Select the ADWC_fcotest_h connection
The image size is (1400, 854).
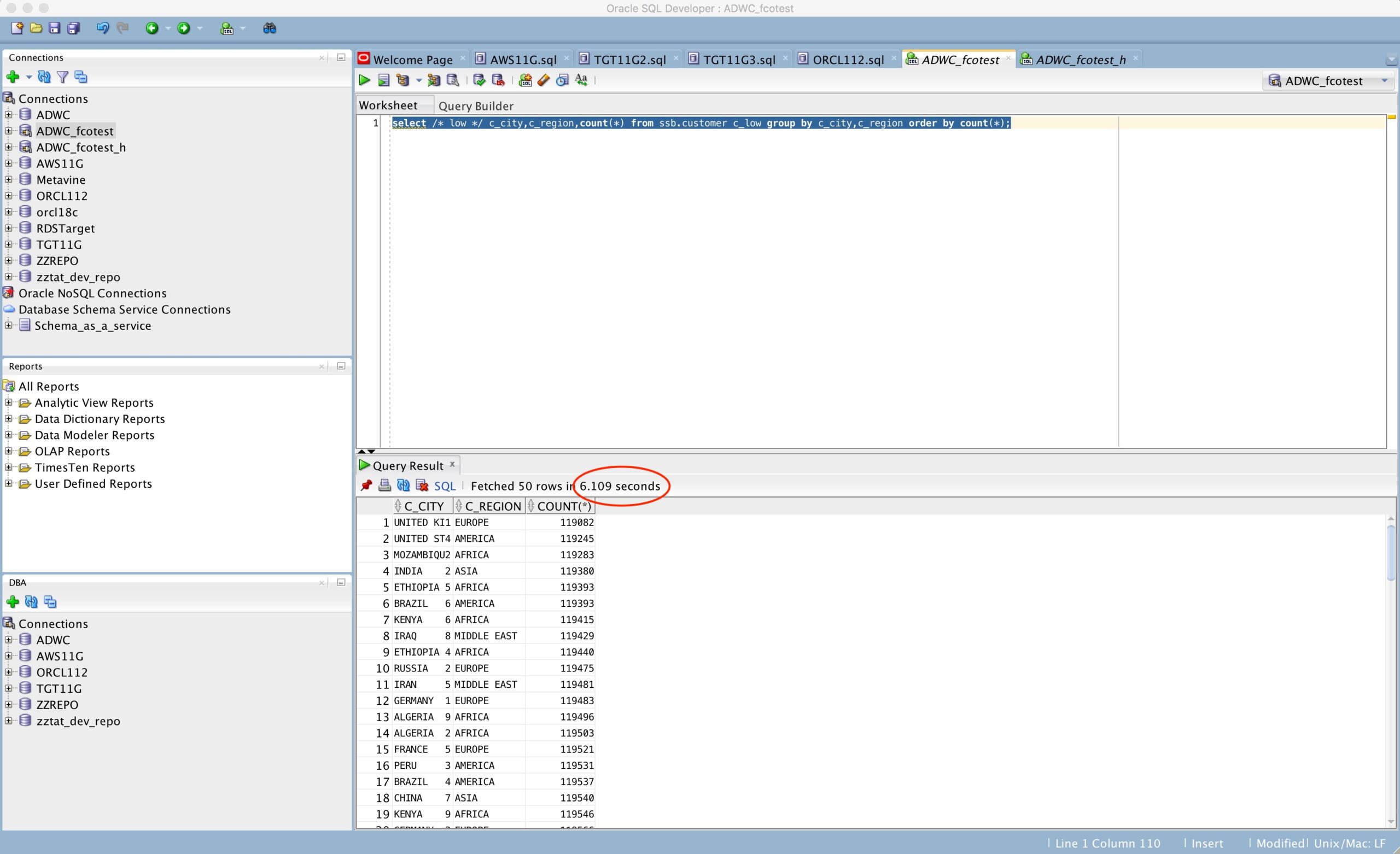[81, 147]
